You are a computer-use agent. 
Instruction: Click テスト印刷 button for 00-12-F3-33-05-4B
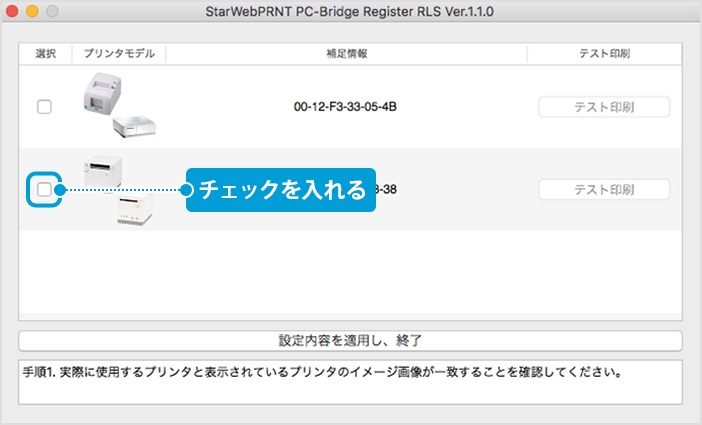point(604,107)
